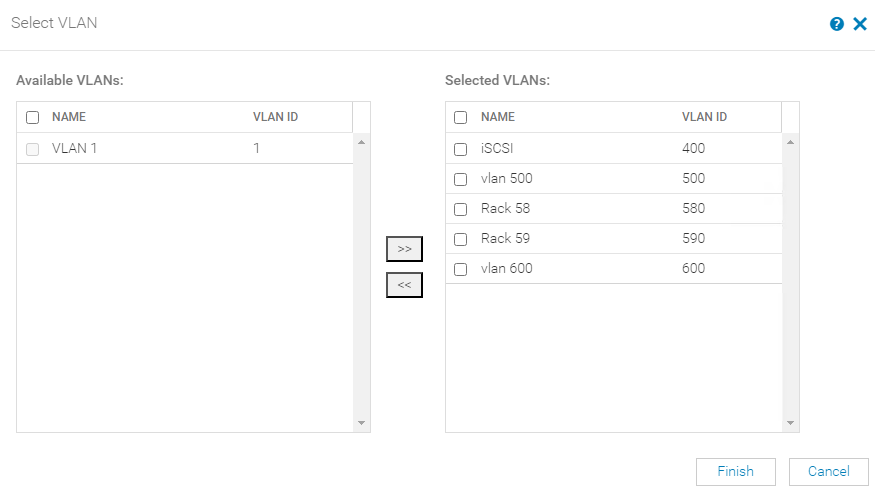
Task: Remove VLANs with the << button
Action: 404,285
